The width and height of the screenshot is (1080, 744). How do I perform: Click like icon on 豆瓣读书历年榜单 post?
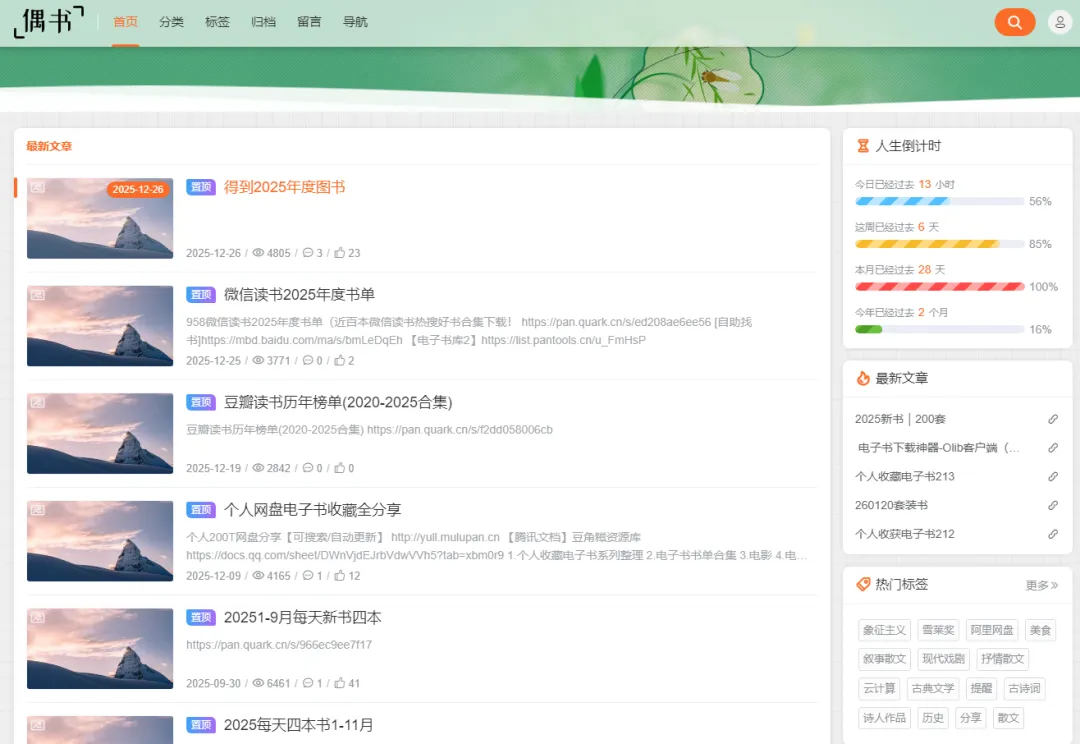tap(340, 468)
